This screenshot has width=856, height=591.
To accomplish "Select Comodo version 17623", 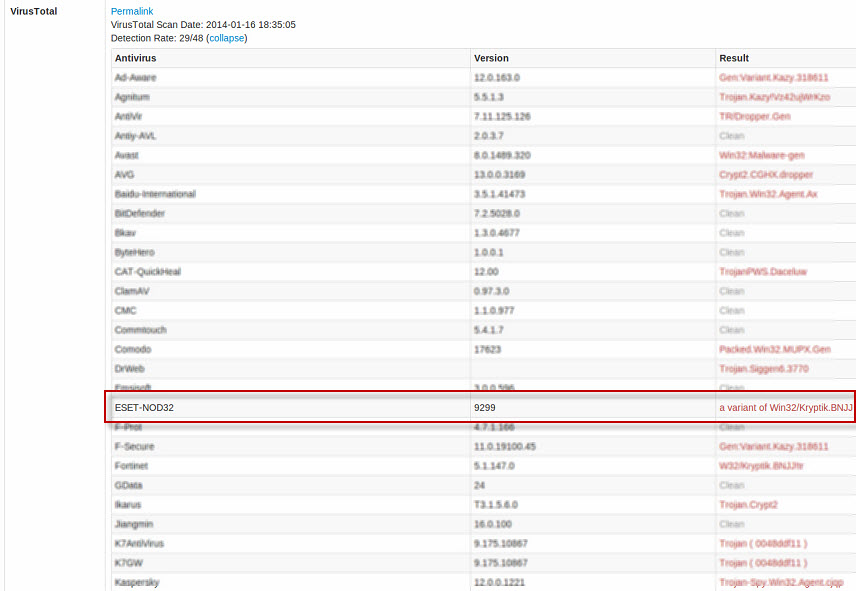I will click(x=487, y=349).
